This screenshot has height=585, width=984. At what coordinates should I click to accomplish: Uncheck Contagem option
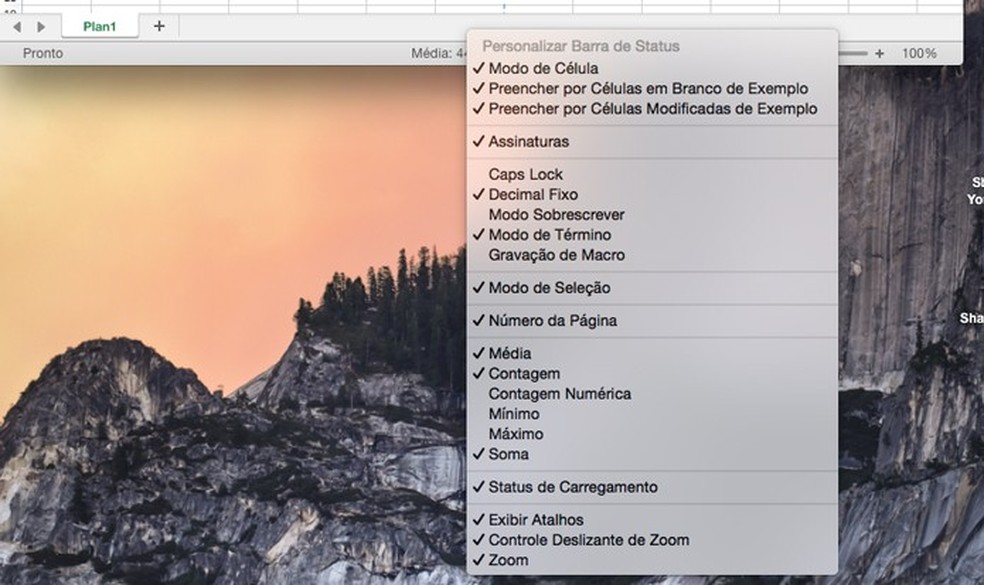tap(652, 373)
